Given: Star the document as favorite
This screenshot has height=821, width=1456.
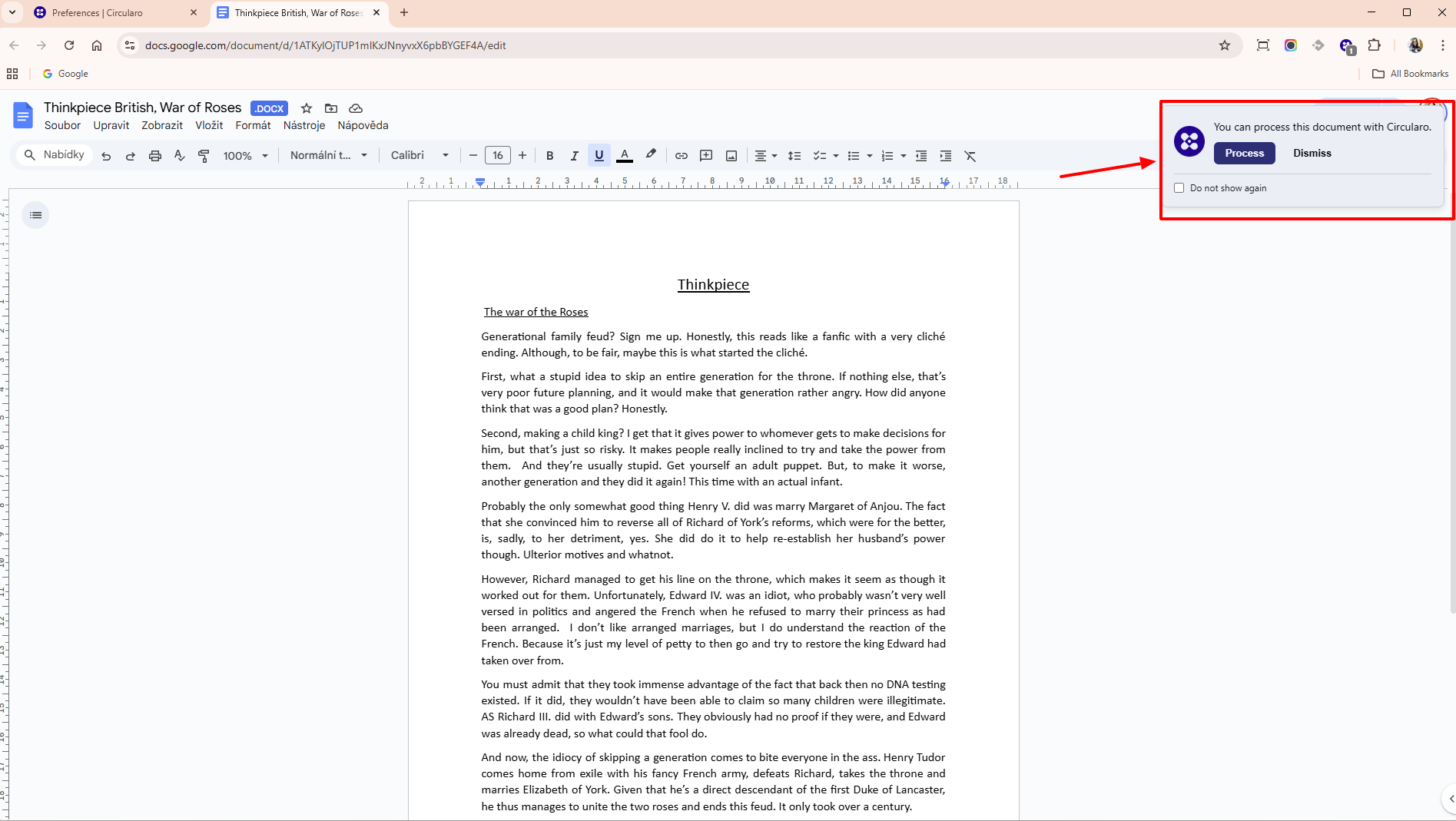Looking at the screenshot, I should tap(306, 108).
